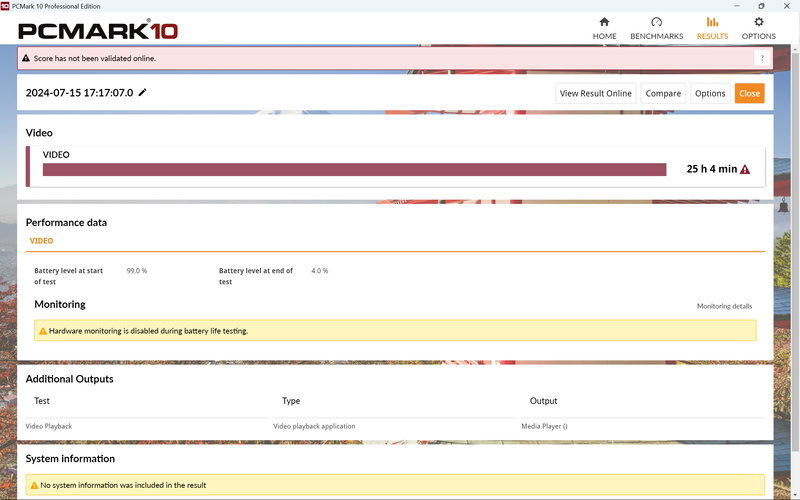Open the OPTIONS gear menu
This screenshot has height=500, width=800.
[759, 29]
